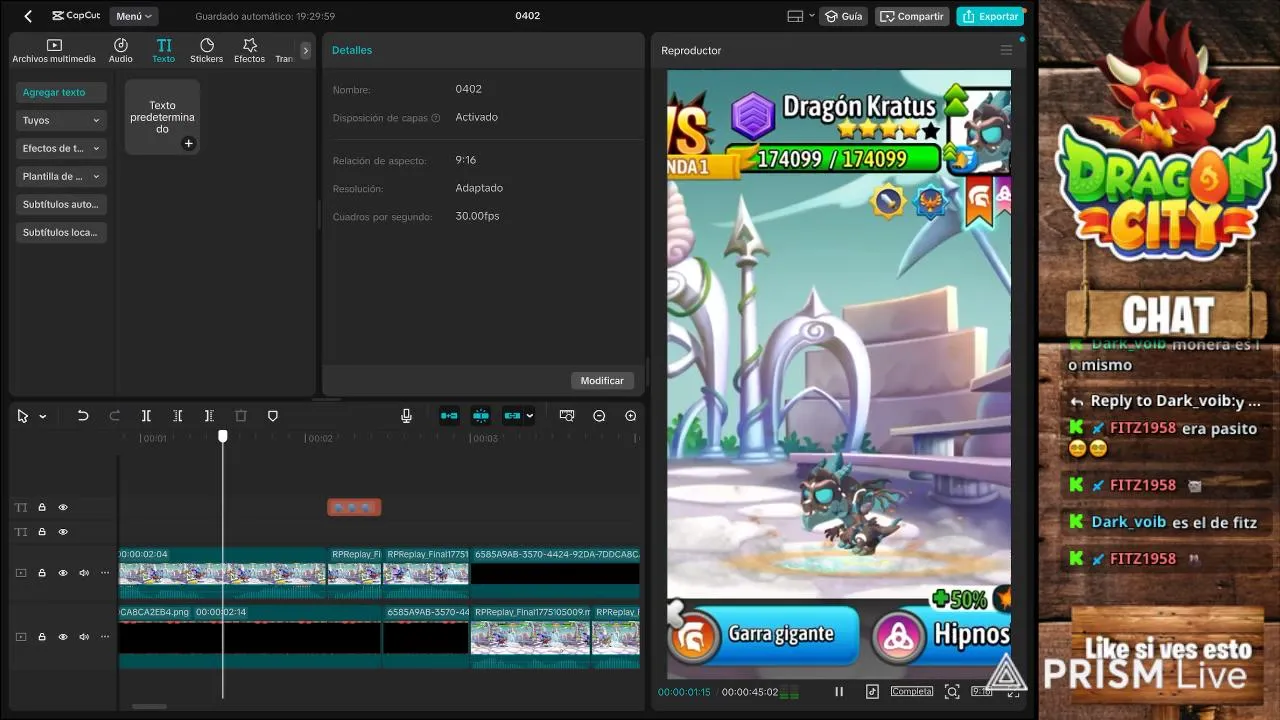Toggle clip linkage button

pos(512,416)
